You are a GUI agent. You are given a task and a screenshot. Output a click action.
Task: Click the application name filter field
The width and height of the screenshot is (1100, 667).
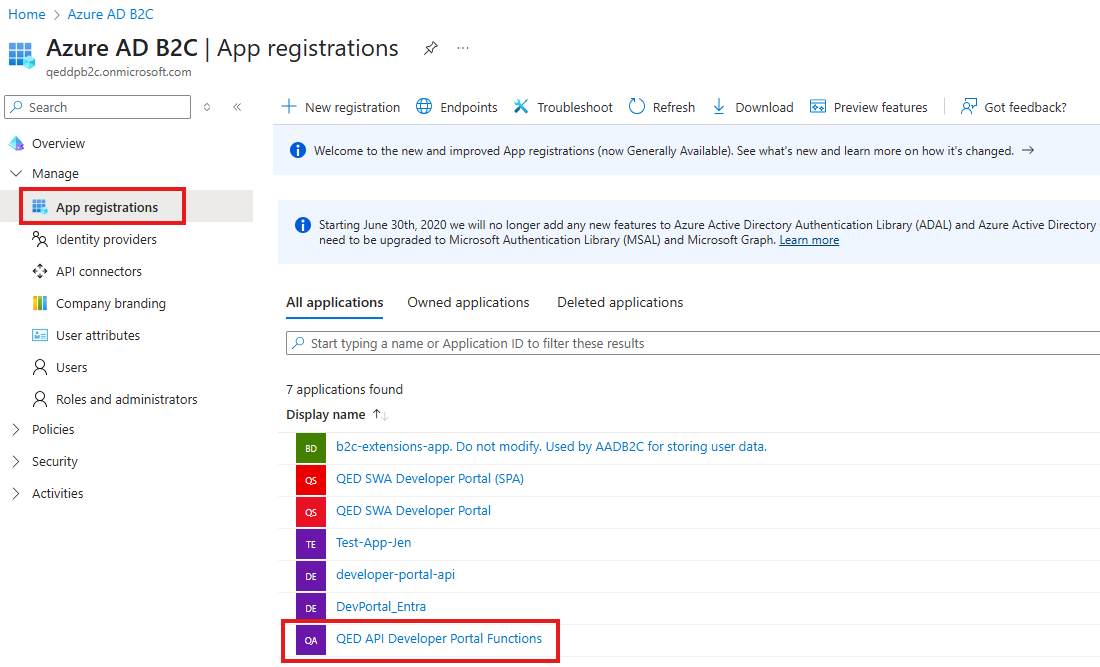690,343
